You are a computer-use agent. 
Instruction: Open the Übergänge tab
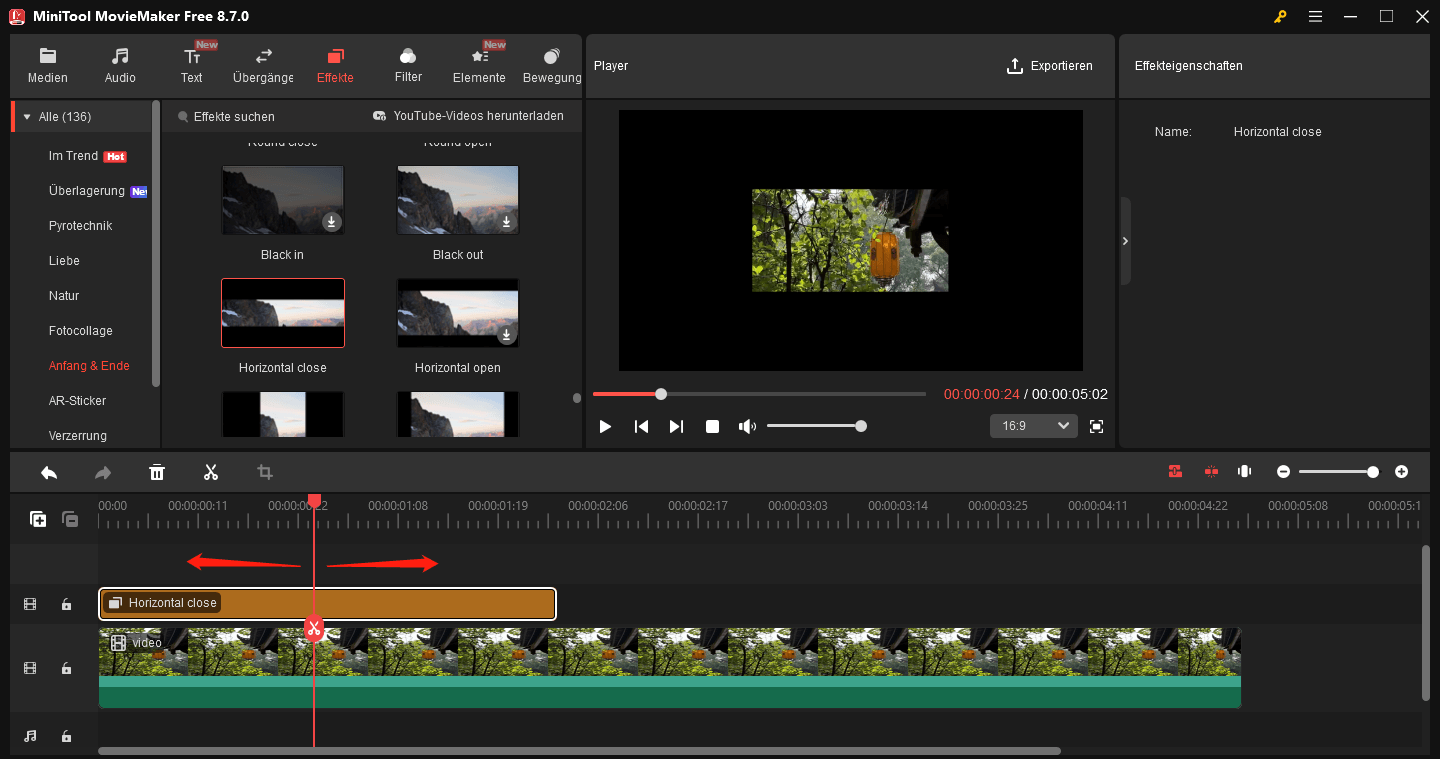[263, 66]
